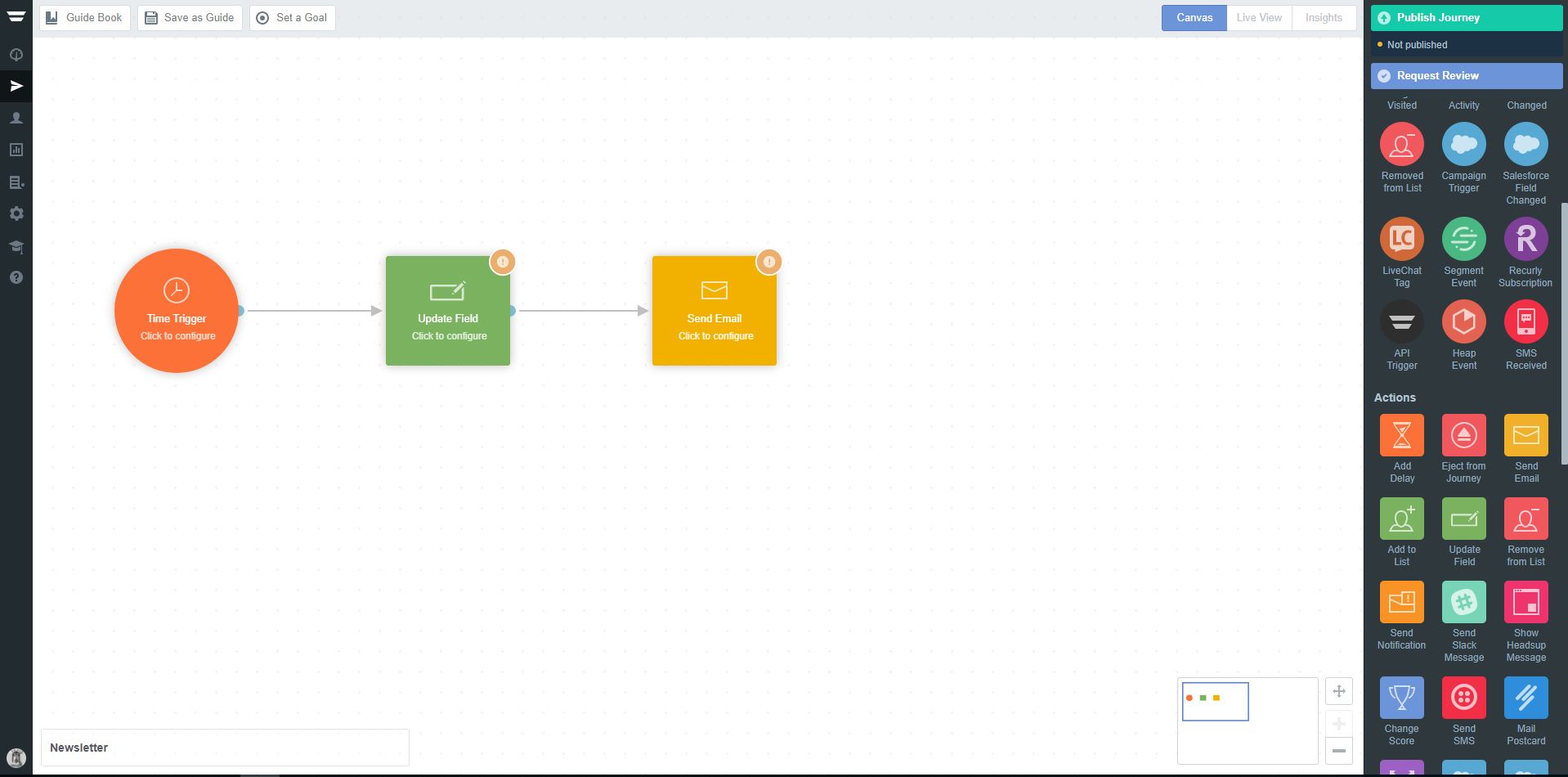Click the Eject from Journey action icon
Screen dimensions: 1568x777
pos(1463,435)
